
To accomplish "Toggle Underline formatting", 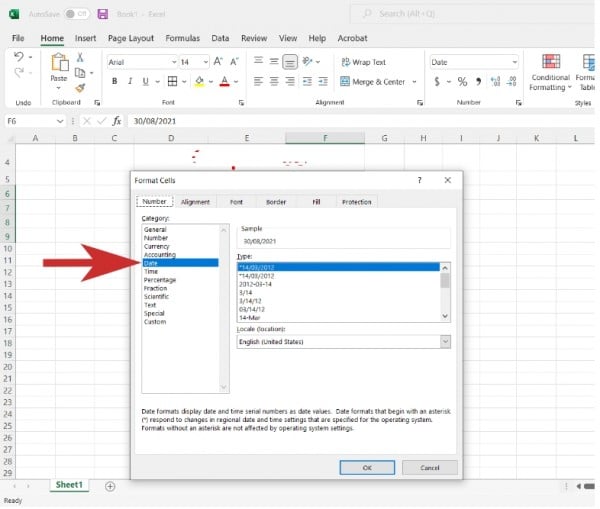I will coord(145,81).
